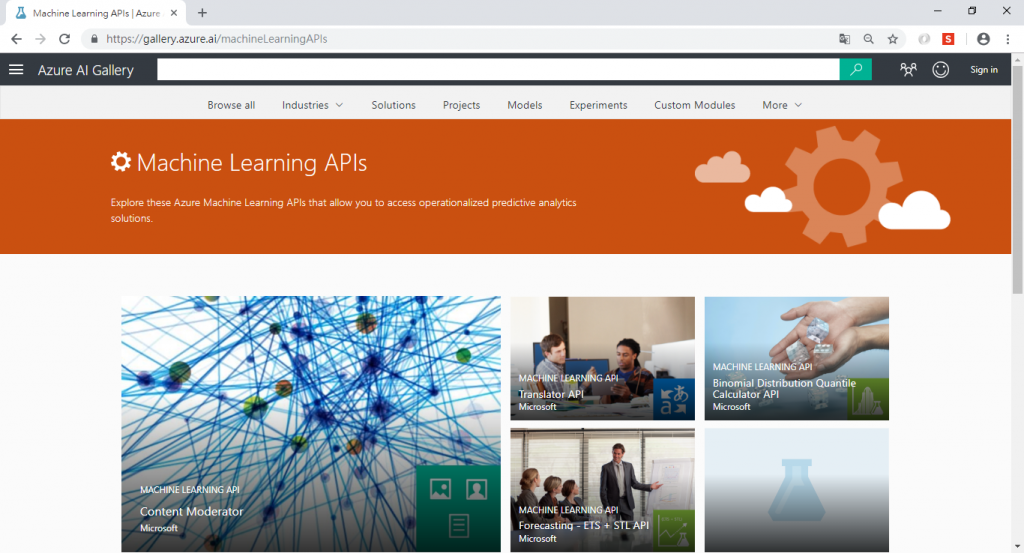
Task: Select Browse all menu item
Action: click(231, 105)
